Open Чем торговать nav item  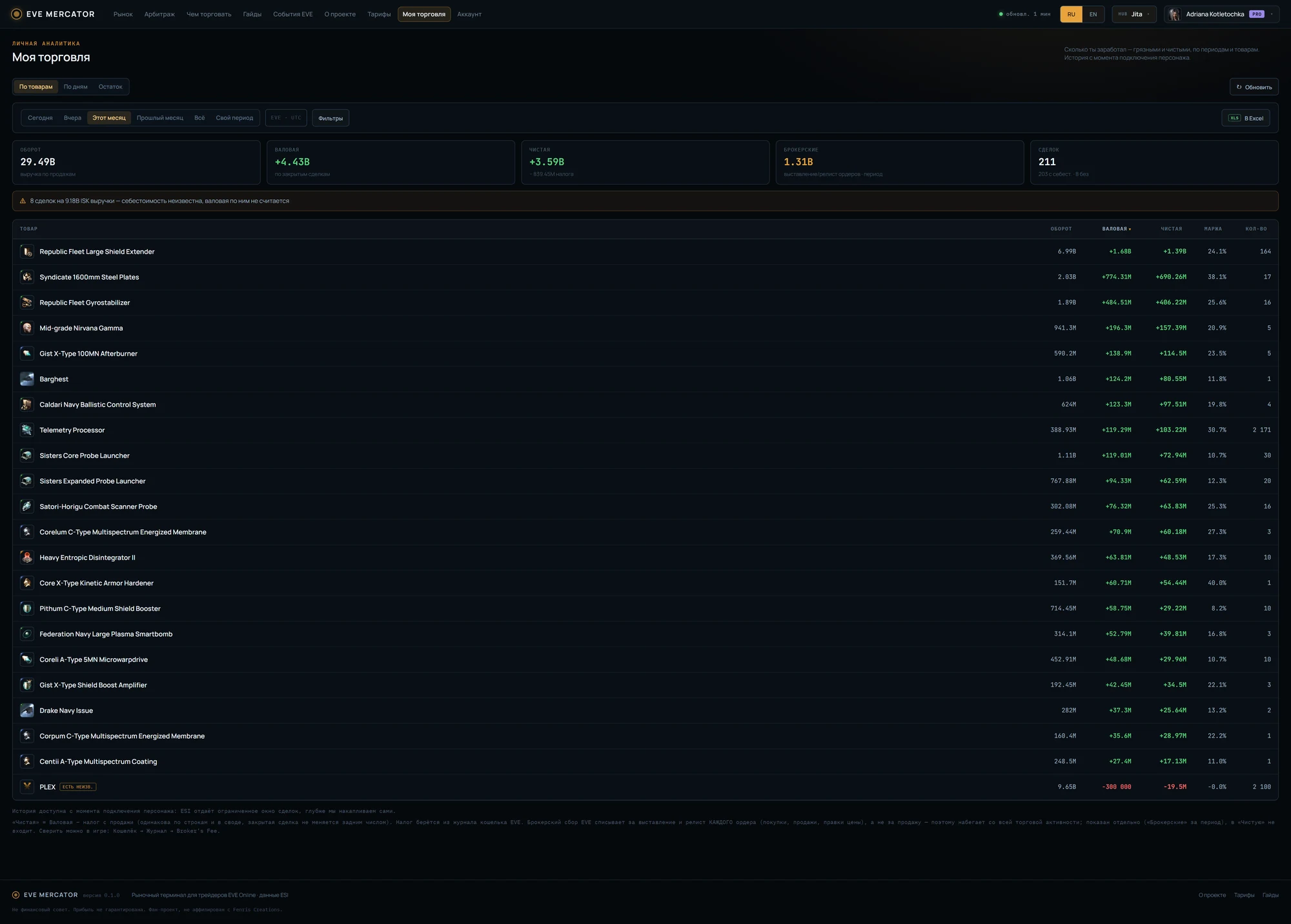click(208, 14)
